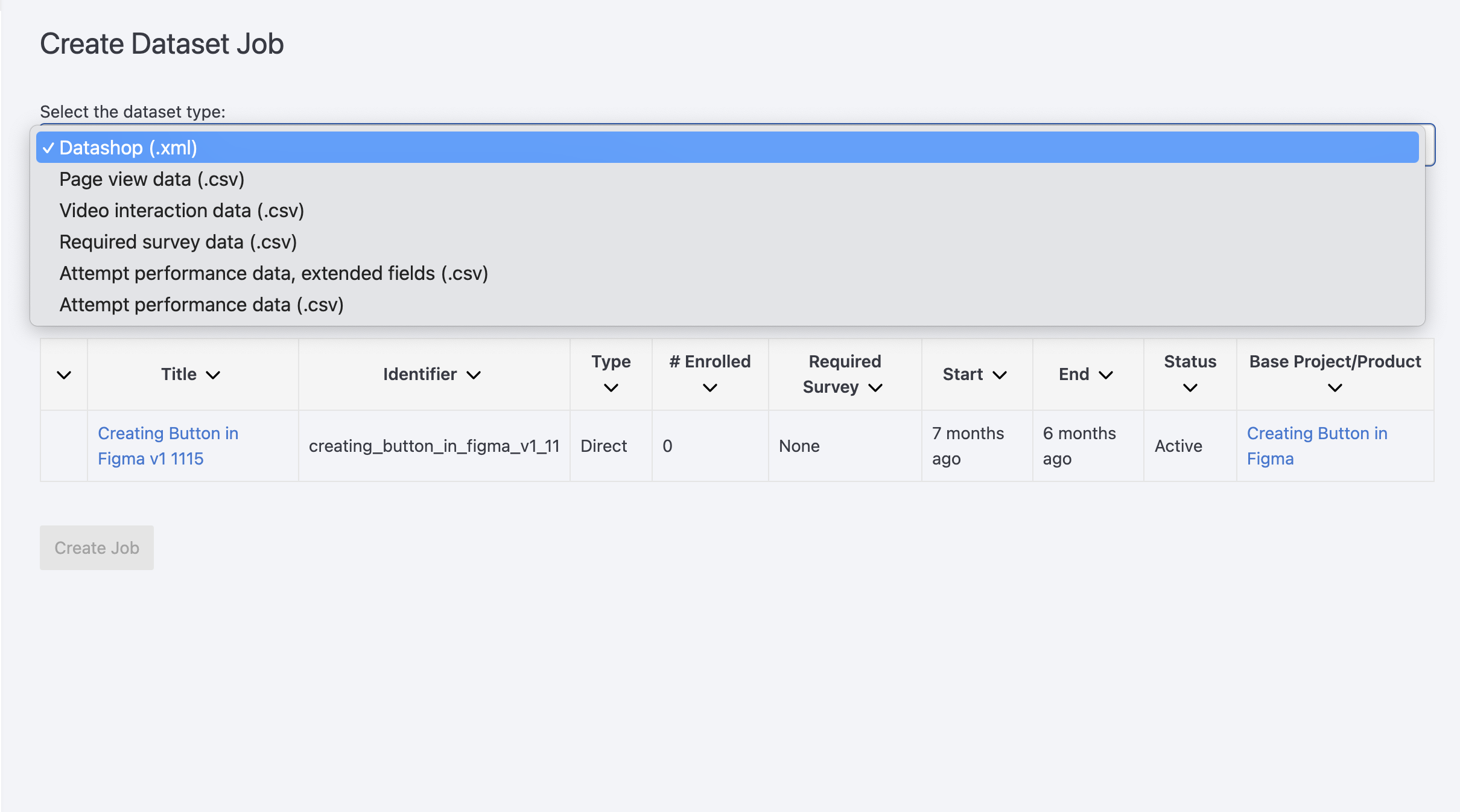Pick Video interaction data (.csv) option
The width and height of the screenshot is (1460, 812).
point(181,211)
